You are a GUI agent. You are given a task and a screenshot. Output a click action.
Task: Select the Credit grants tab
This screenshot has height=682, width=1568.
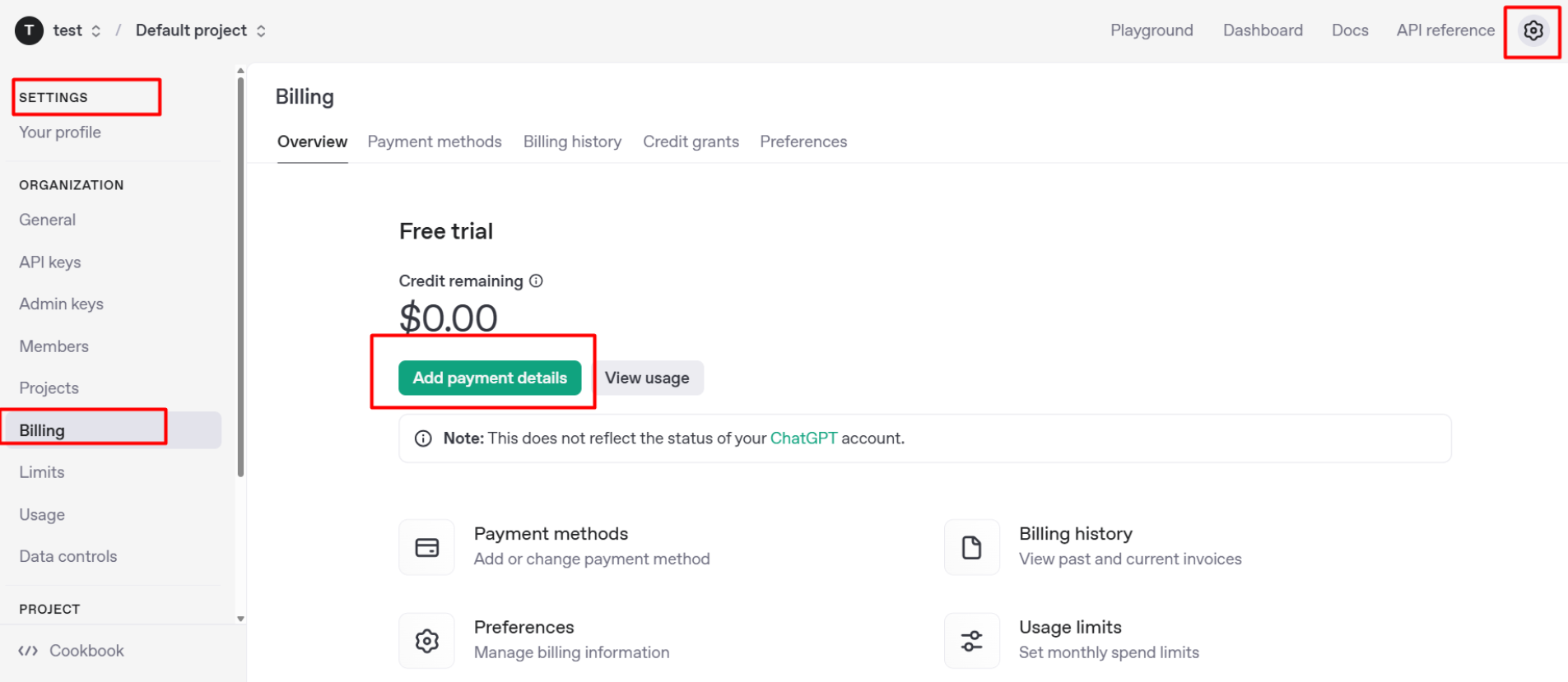point(691,142)
